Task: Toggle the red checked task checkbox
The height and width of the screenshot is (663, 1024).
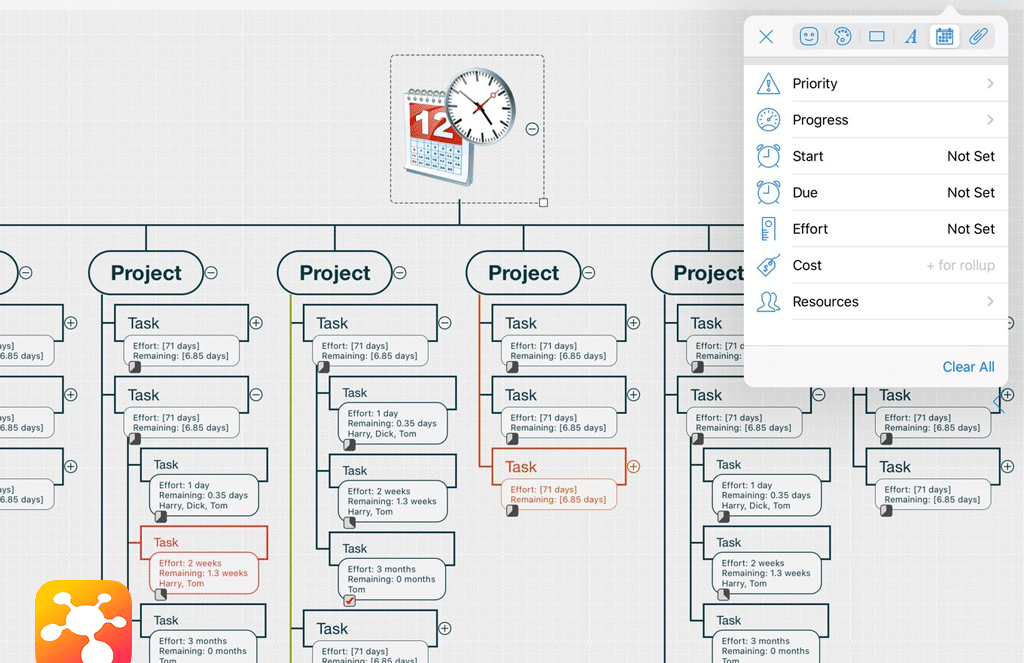Action: 349,601
